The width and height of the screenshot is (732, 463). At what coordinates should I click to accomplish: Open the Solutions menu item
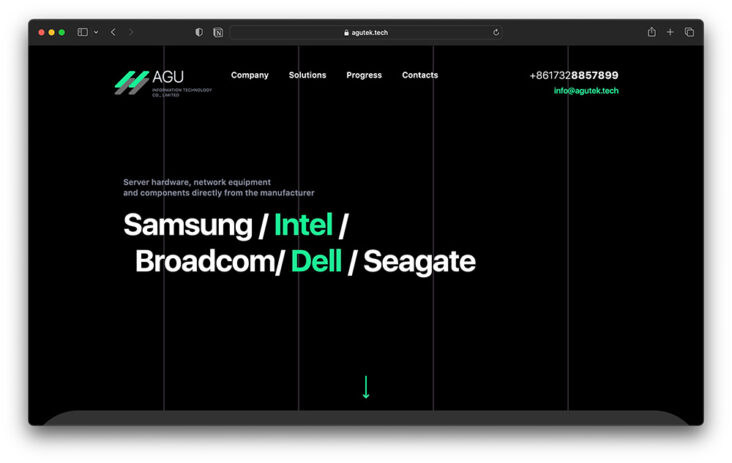(x=307, y=75)
